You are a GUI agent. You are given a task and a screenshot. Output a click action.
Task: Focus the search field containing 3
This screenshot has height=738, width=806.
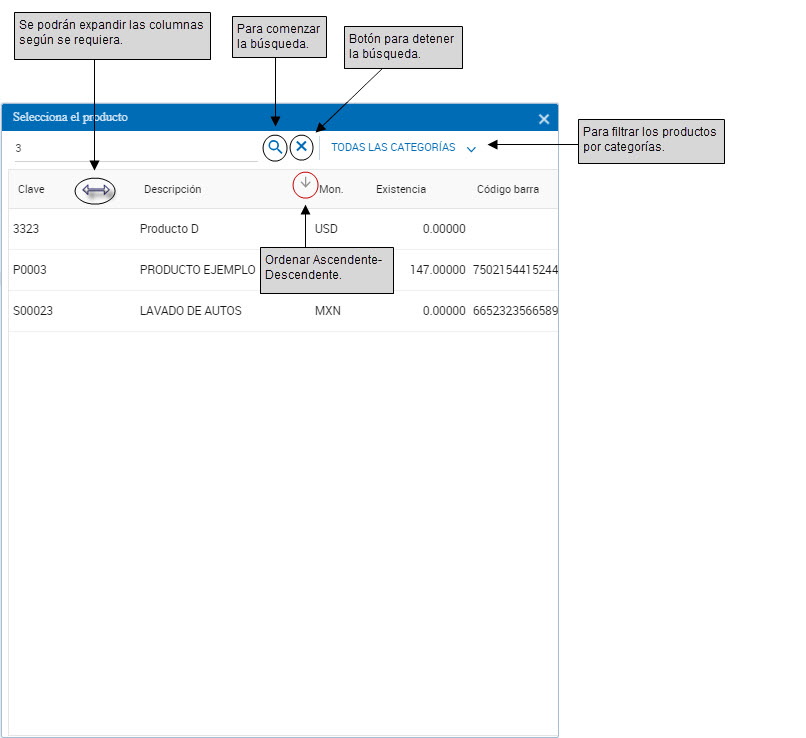point(135,148)
